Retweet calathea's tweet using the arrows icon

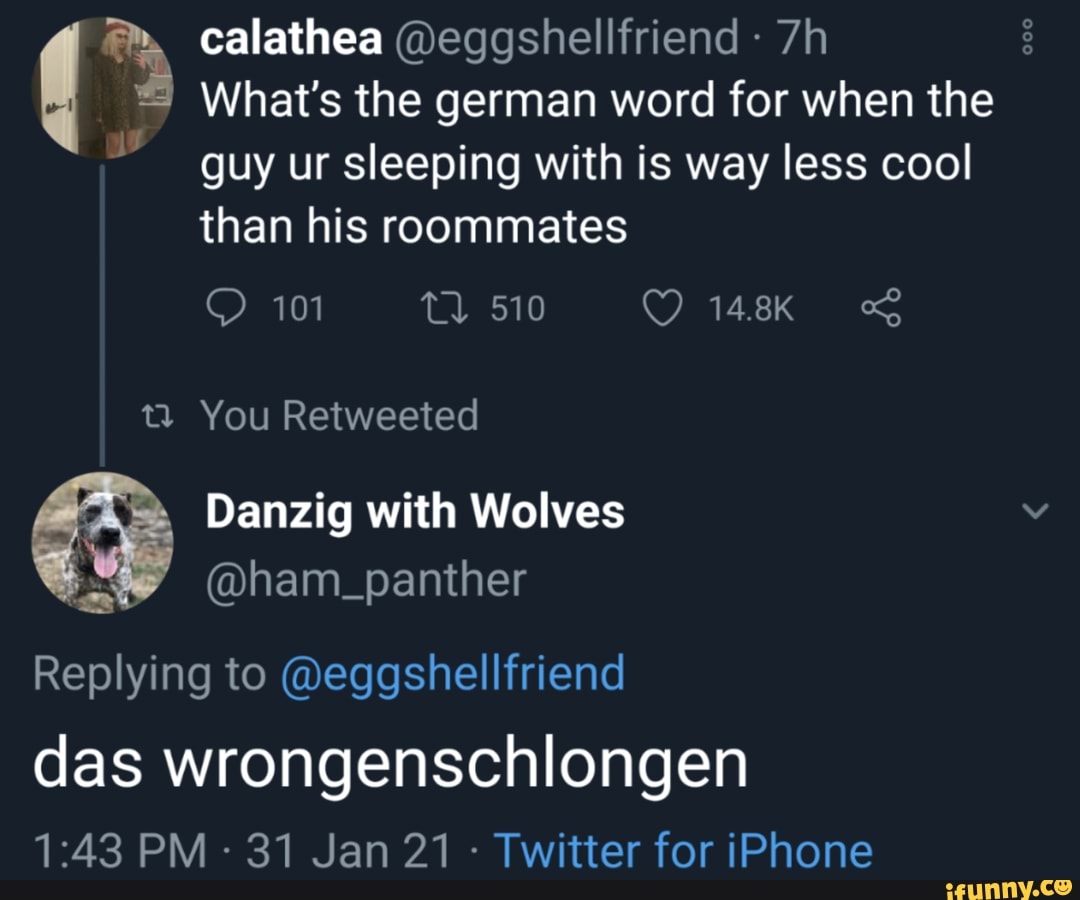[x=445, y=308]
